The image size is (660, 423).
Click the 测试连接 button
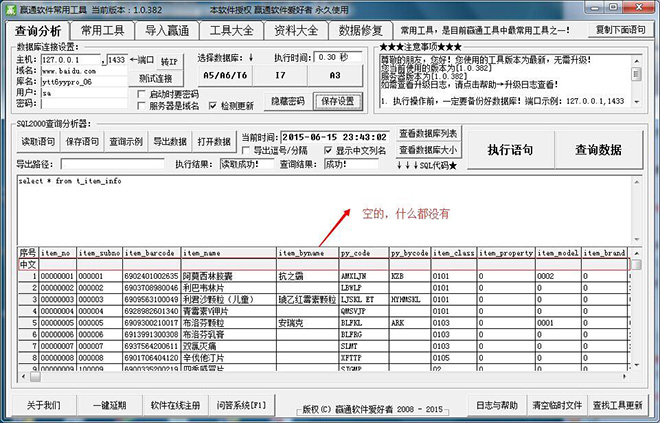point(155,79)
